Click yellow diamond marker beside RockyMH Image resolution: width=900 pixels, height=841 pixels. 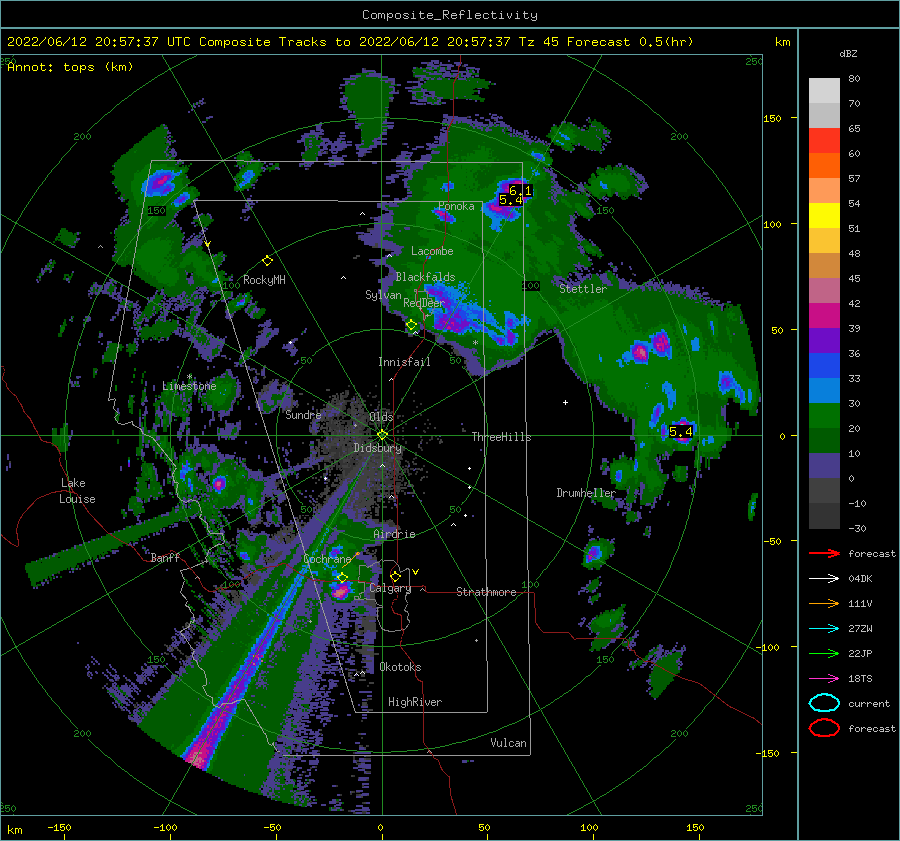pos(267,261)
